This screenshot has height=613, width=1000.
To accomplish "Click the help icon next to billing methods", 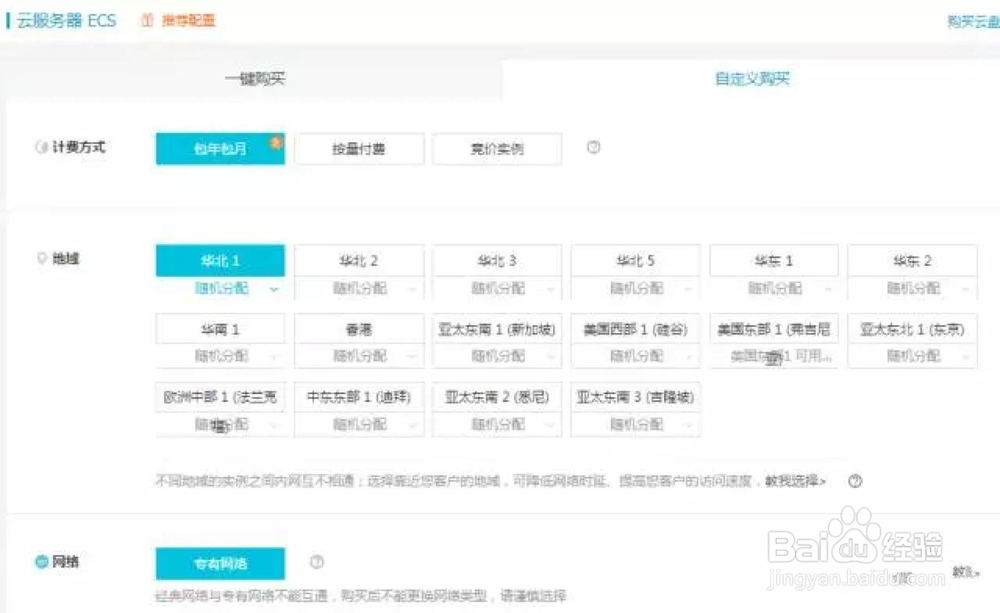I will [x=593, y=147].
